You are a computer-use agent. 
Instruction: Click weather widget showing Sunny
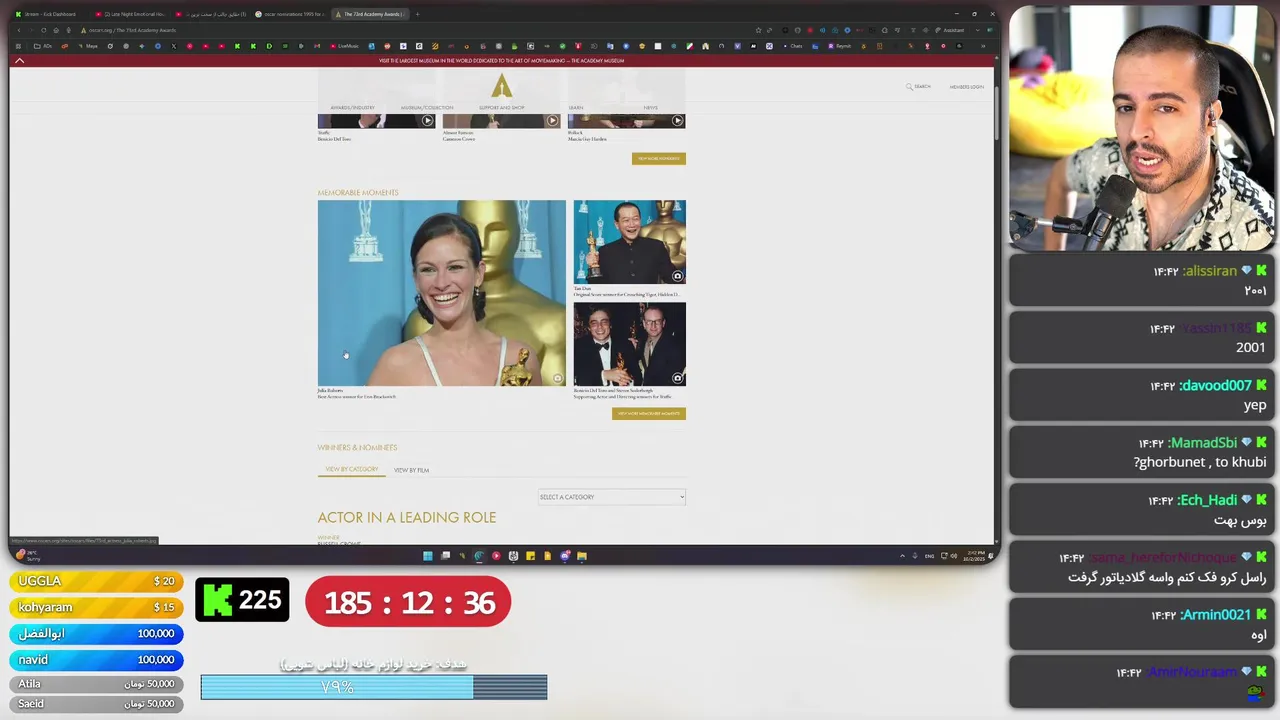coord(27,555)
